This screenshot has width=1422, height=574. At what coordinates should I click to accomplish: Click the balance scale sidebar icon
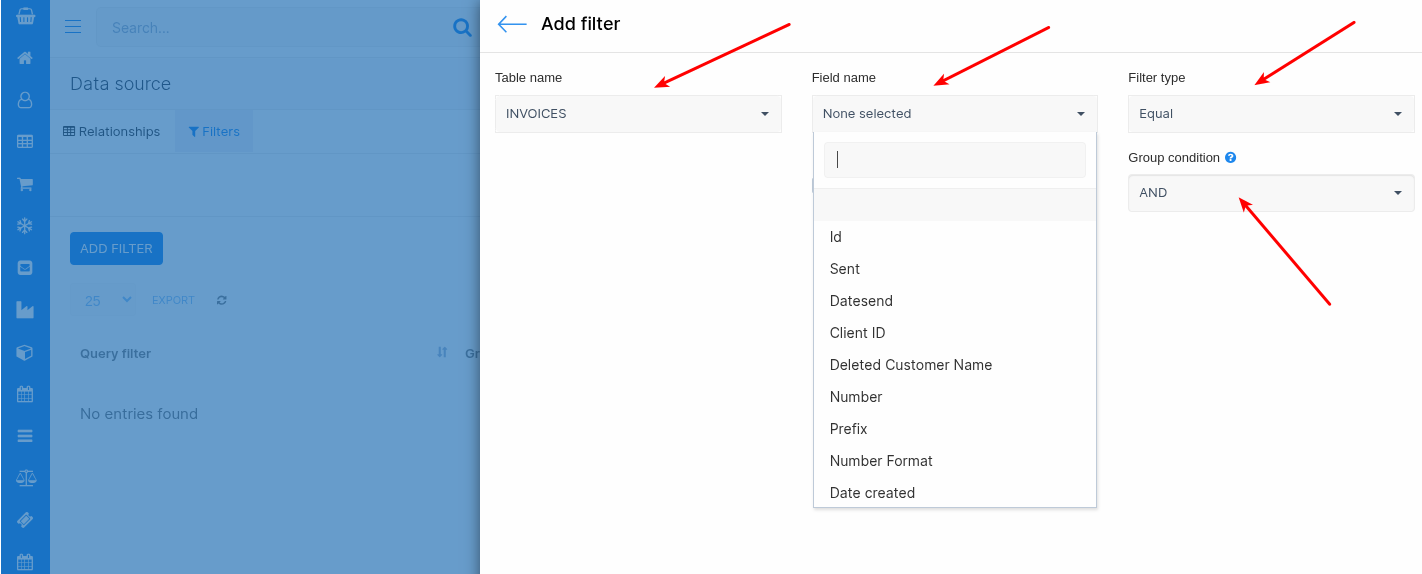click(25, 478)
